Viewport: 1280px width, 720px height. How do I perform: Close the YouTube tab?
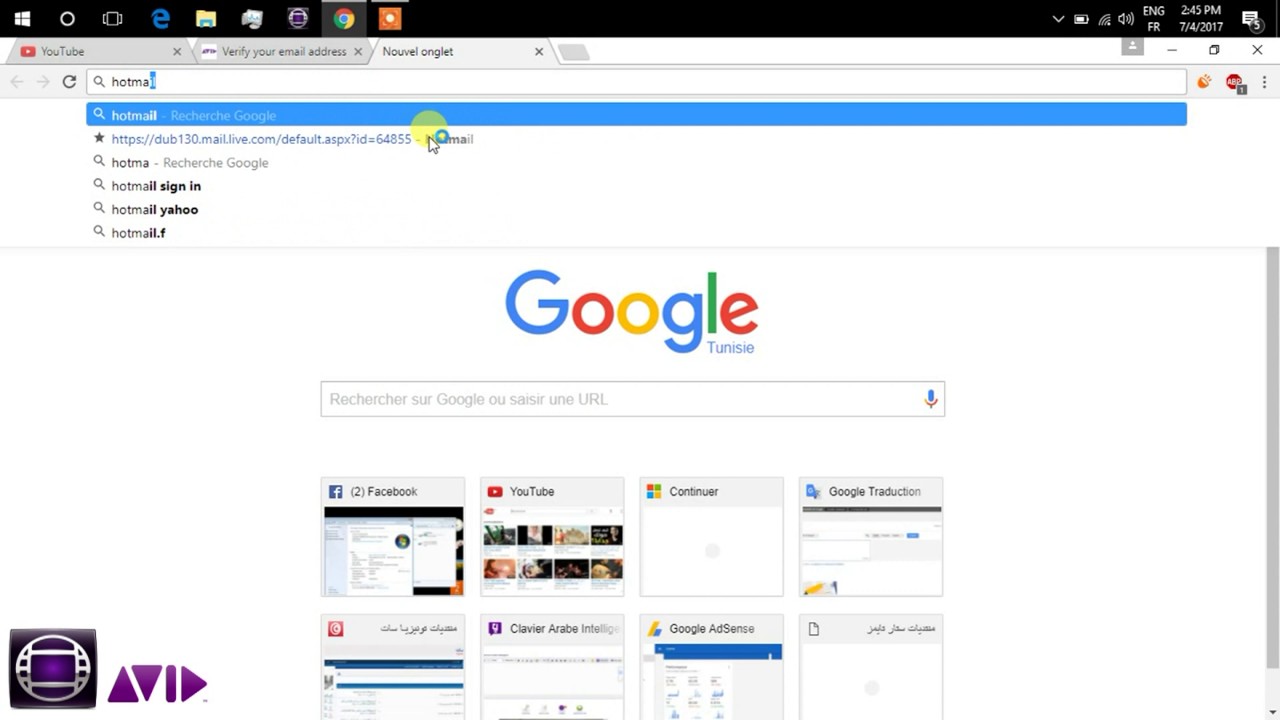click(177, 51)
